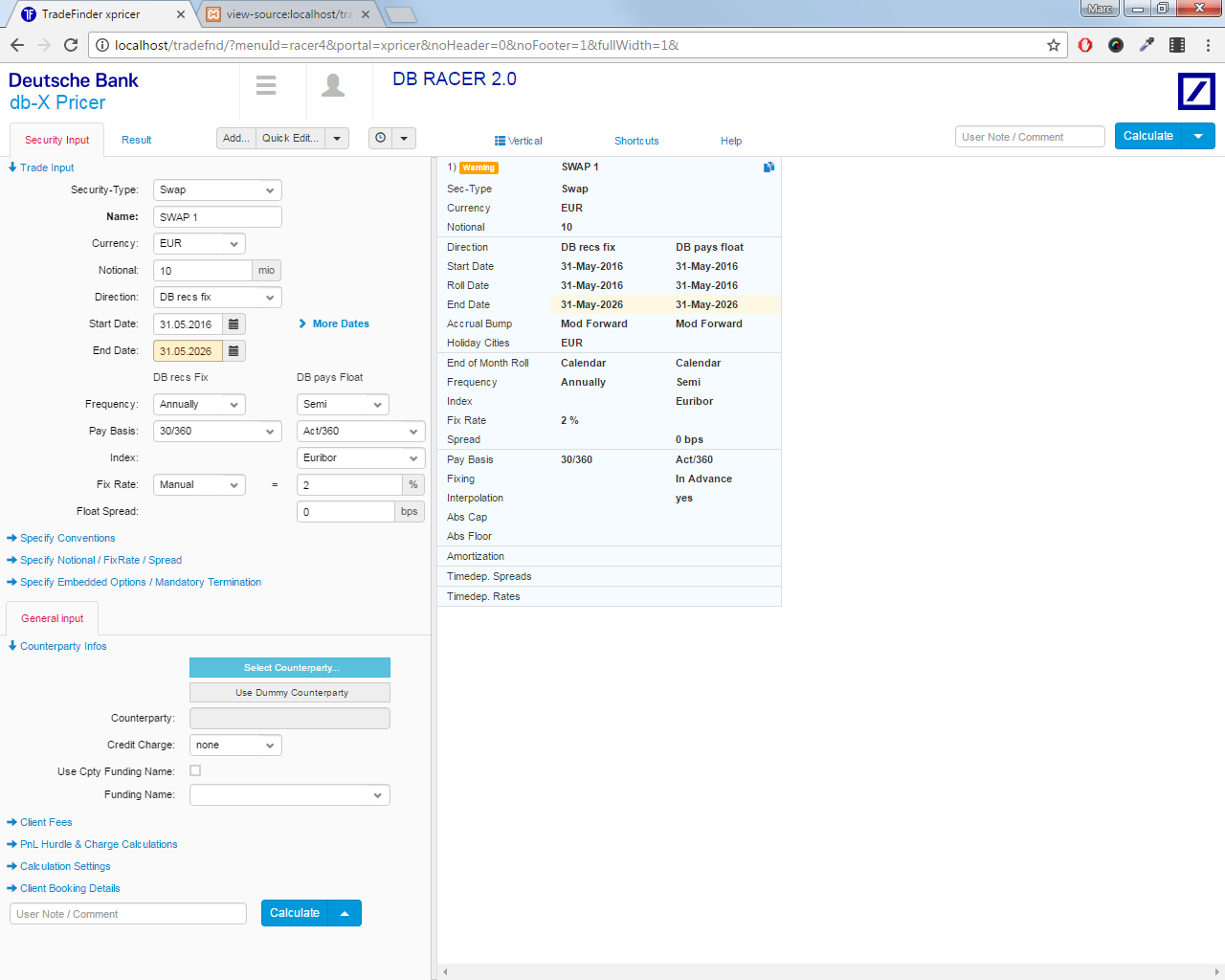Expand the More Dates section
The image size is (1225, 980).
[340, 324]
